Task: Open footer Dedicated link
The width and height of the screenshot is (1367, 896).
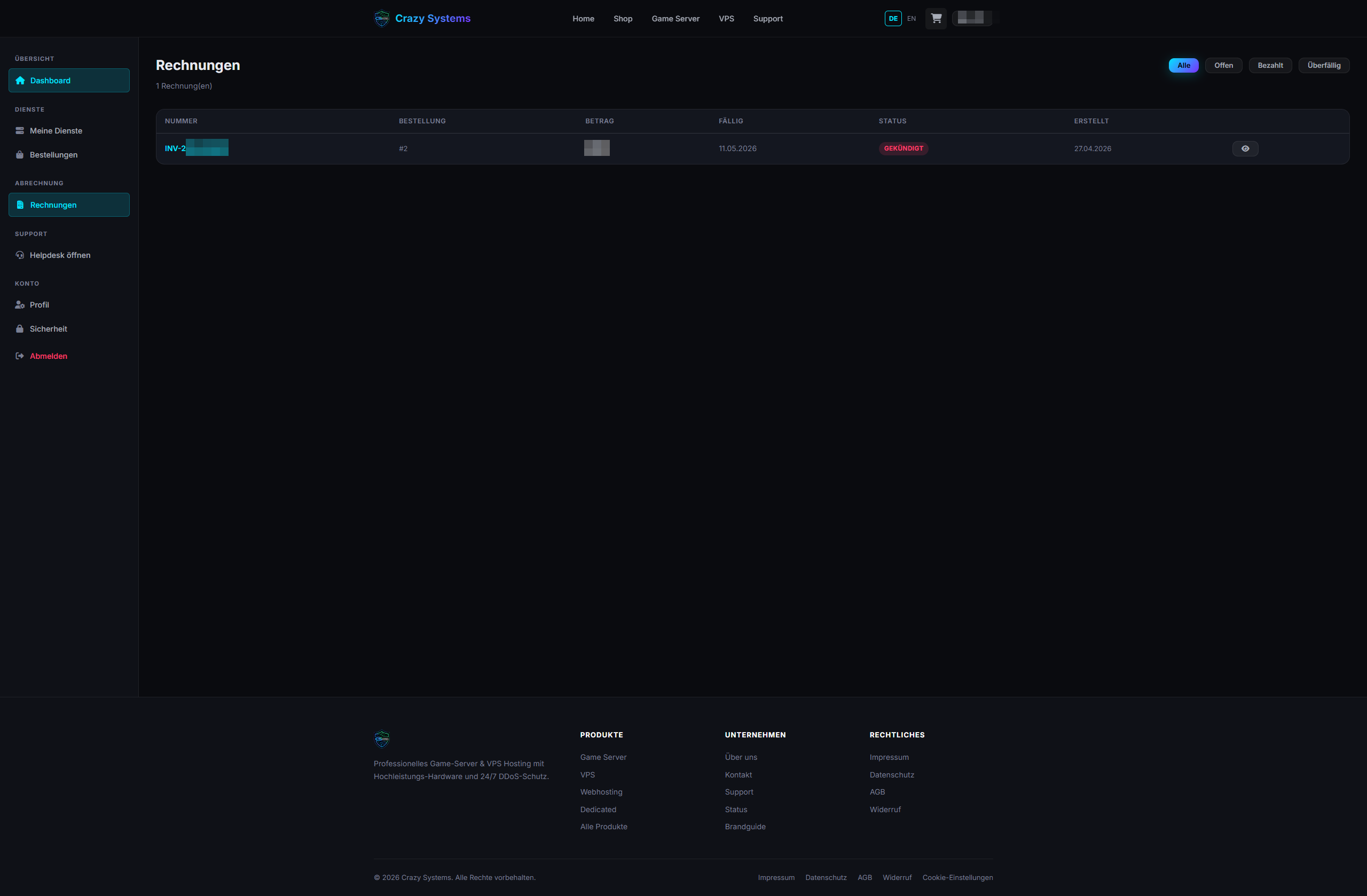Action: 598,810
